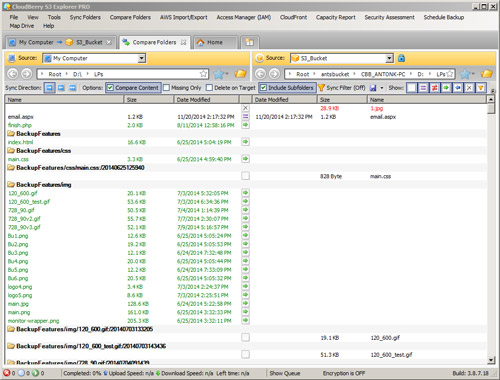Click the Sync Filter (Off) button
Viewport: 500px width, 380px height.
click(342, 88)
